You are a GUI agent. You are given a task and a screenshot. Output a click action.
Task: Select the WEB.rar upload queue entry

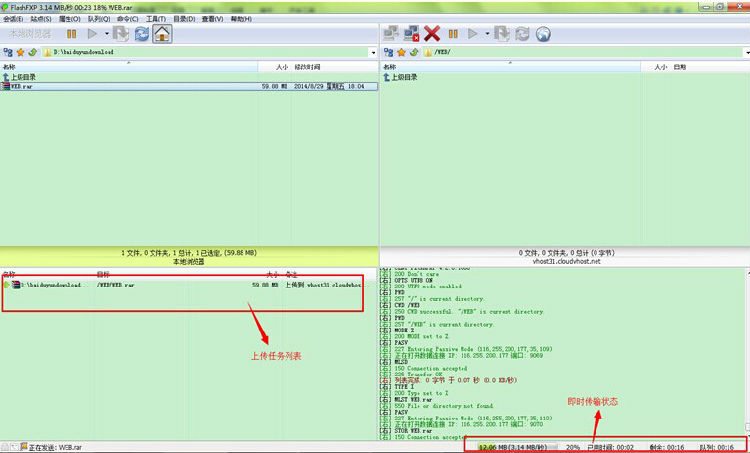tap(115, 285)
